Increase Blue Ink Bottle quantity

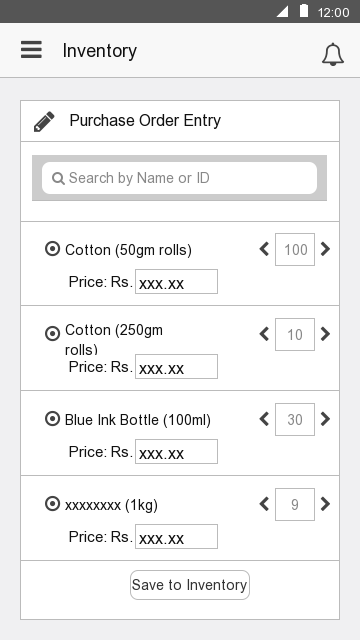tap(325, 419)
